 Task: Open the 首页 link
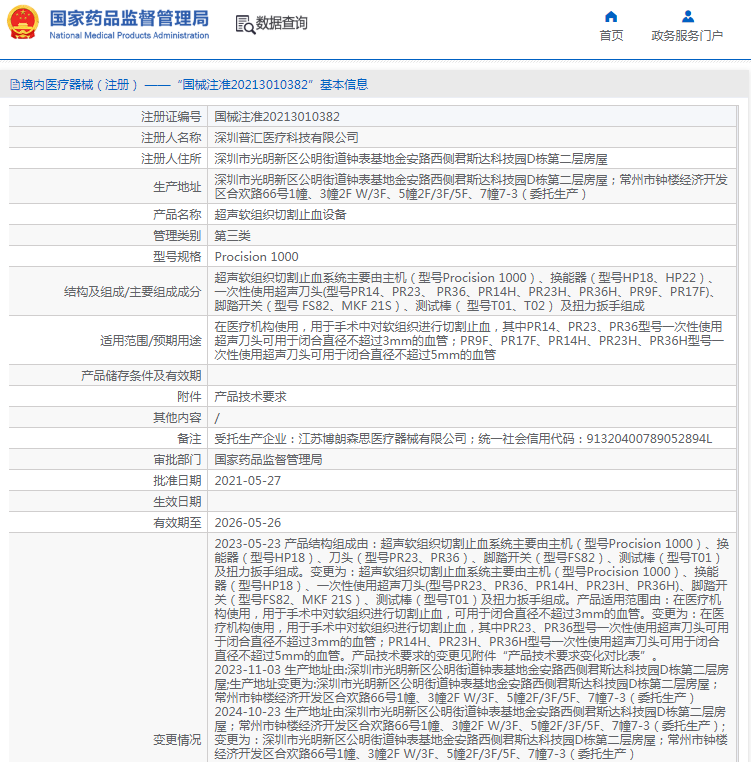tap(611, 36)
